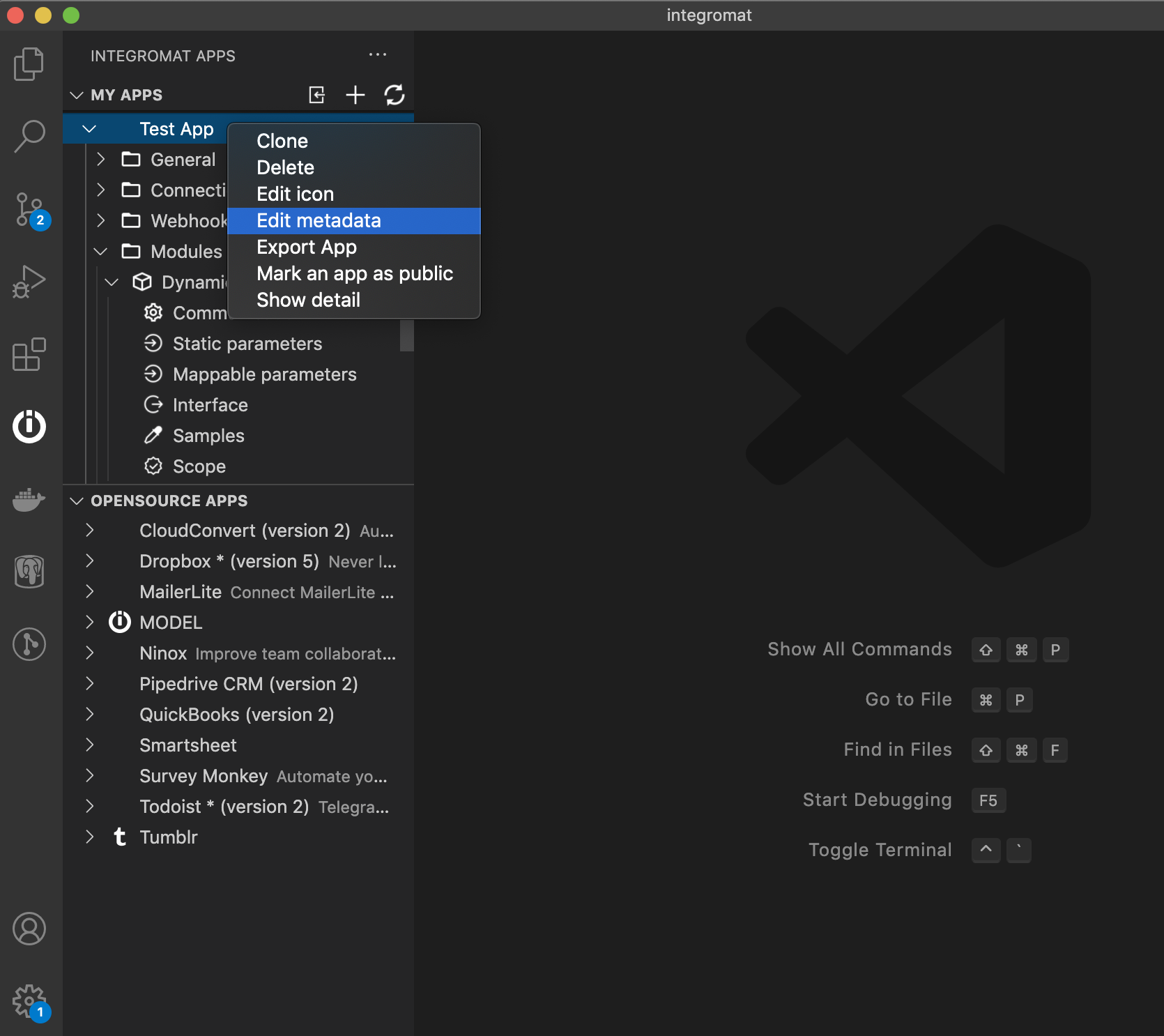Open the Run and Debug view

pyautogui.click(x=29, y=282)
